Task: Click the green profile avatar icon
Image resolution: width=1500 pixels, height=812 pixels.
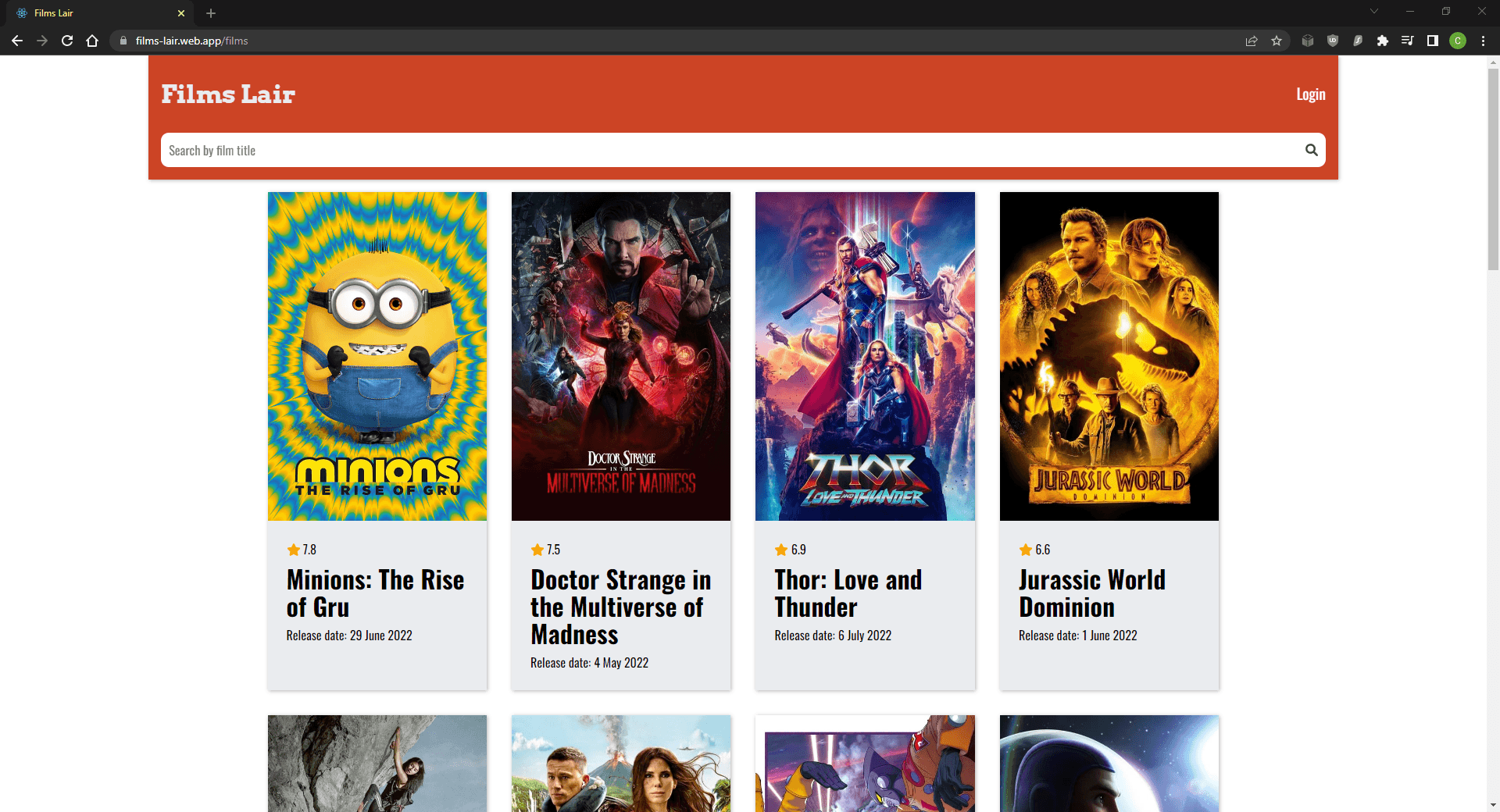Action: pyautogui.click(x=1458, y=41)
